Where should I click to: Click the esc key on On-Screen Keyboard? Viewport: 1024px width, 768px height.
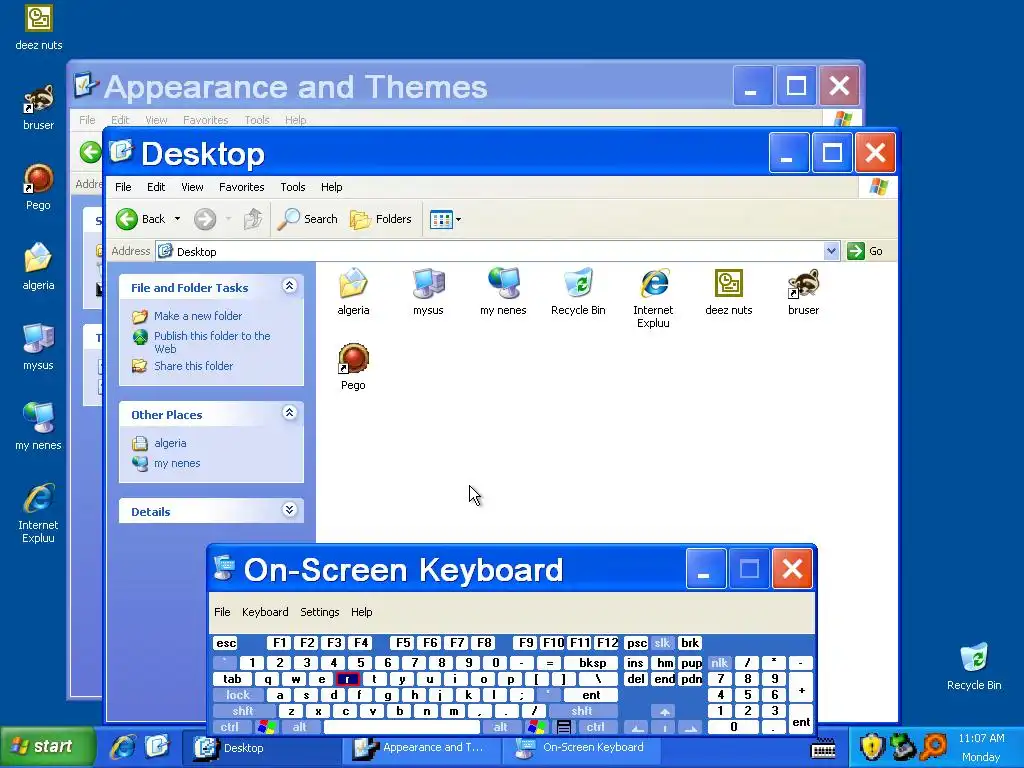226,643
